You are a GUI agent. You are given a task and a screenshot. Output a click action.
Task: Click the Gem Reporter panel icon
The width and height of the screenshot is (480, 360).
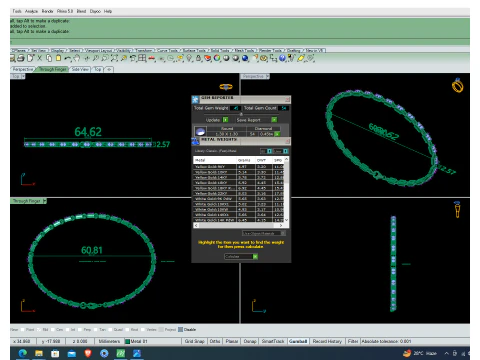pos(195,99)
